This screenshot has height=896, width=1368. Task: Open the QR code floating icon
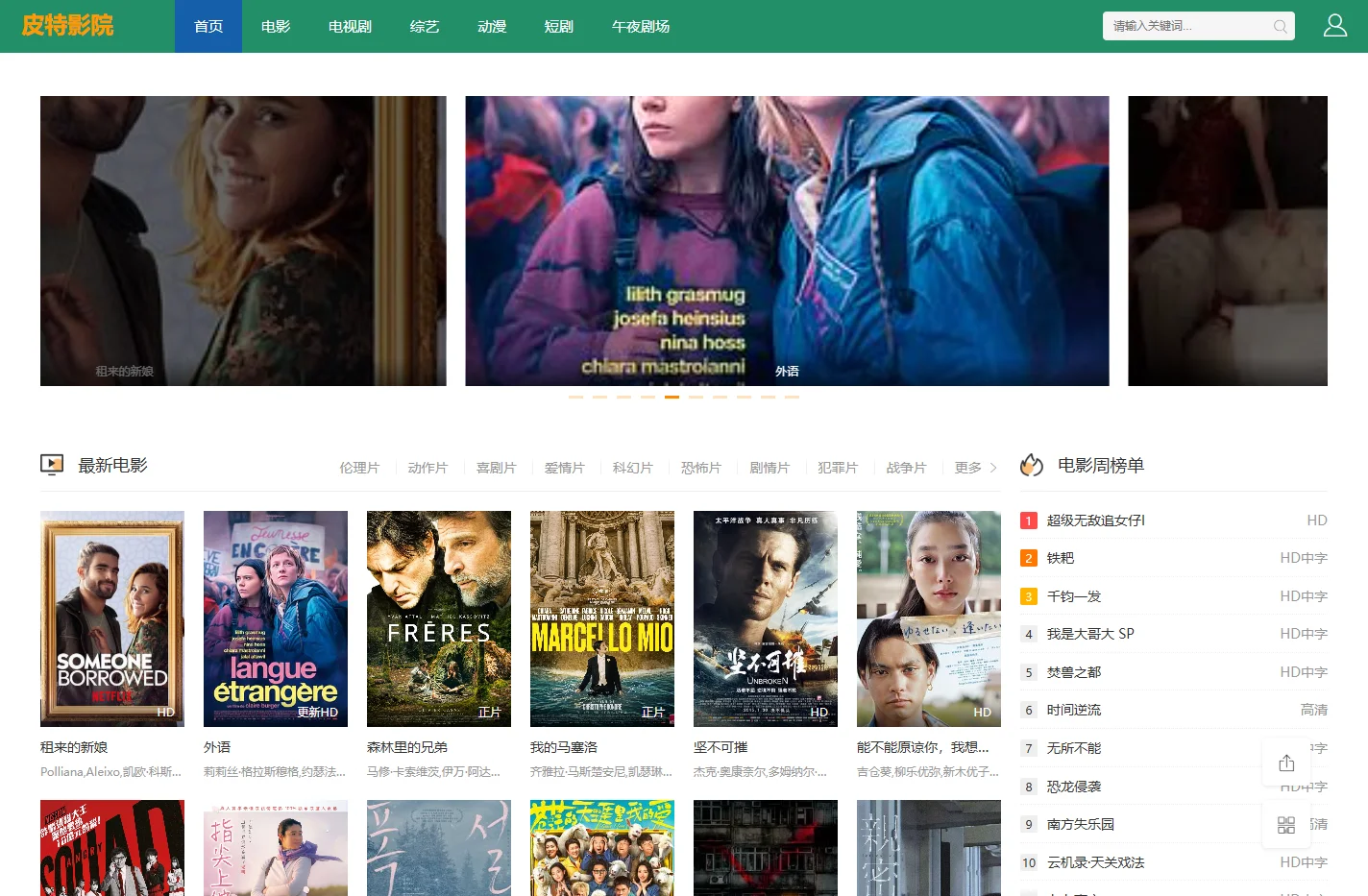click(x=1286, y=825)
